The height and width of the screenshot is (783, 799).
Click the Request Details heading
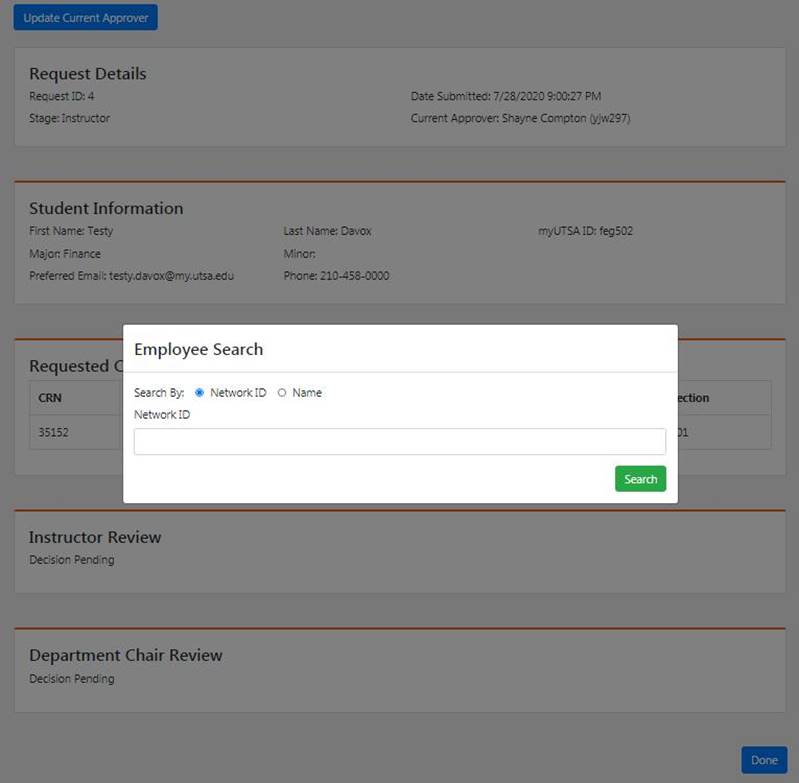tap(87, 74)
